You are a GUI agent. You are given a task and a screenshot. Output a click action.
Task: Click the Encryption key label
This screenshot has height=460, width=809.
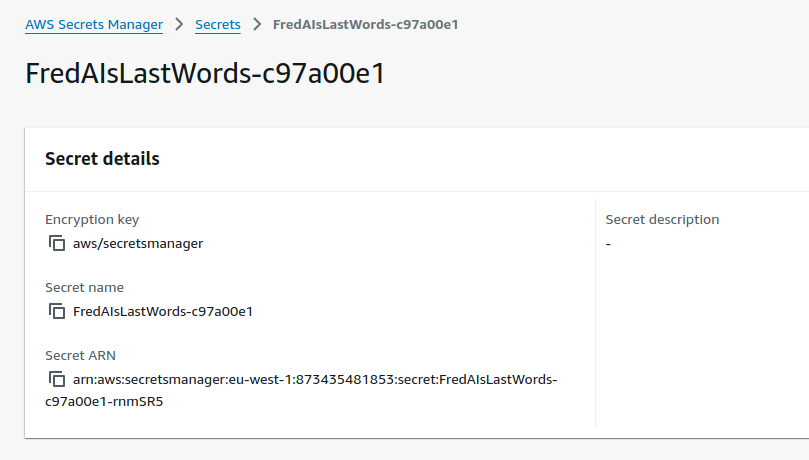point(92,220)
